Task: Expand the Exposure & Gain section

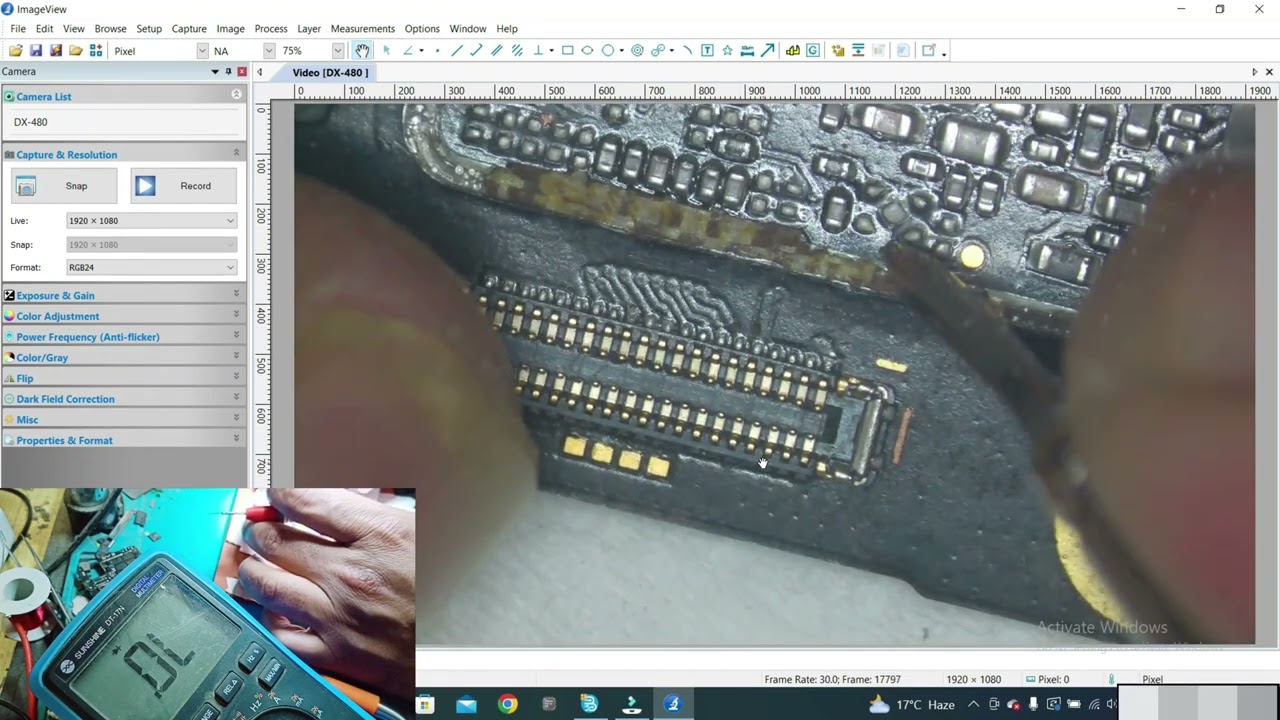Action: coord(236,294)
